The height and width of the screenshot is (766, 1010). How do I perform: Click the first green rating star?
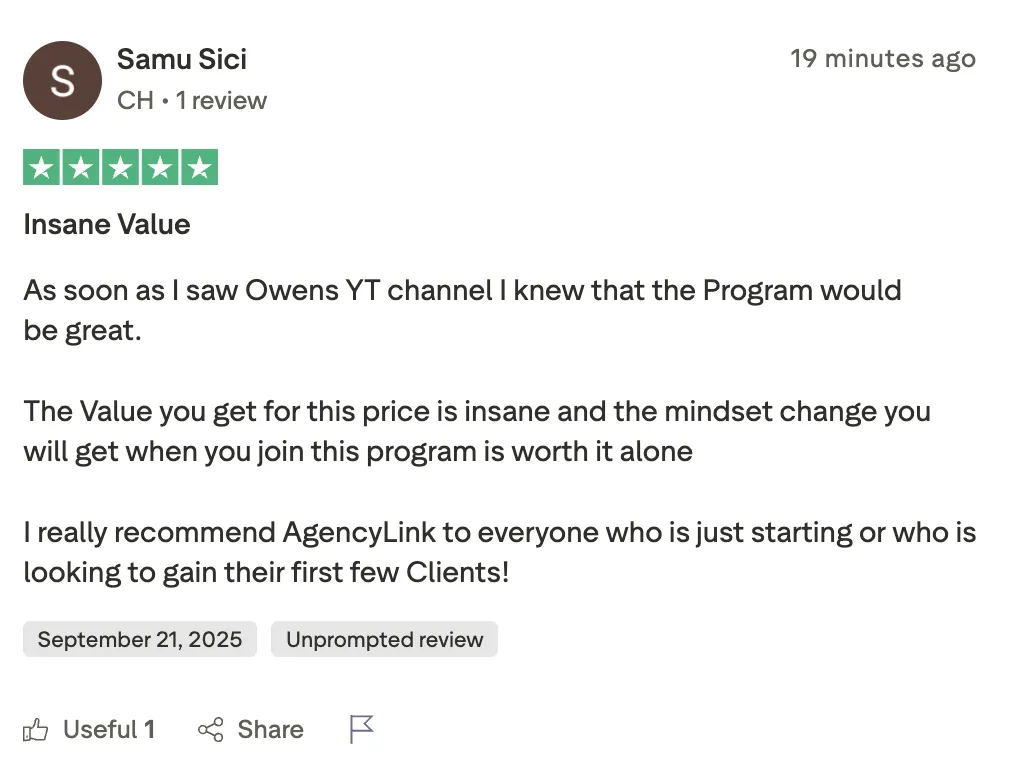pyautogui.click(x=41, y=168)
